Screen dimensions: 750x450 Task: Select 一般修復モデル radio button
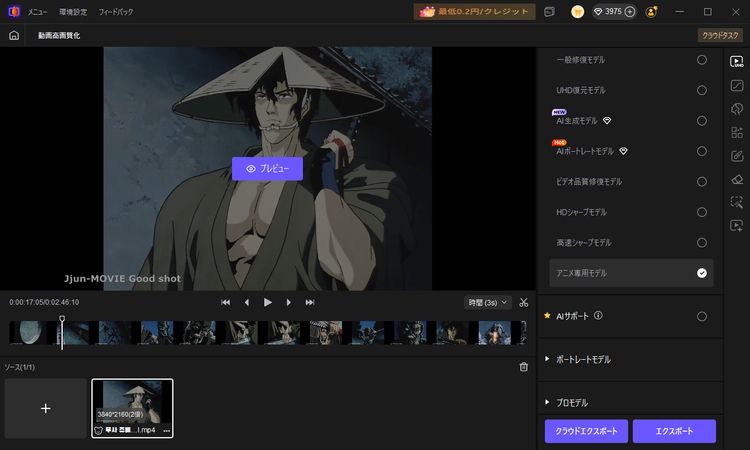702,60
